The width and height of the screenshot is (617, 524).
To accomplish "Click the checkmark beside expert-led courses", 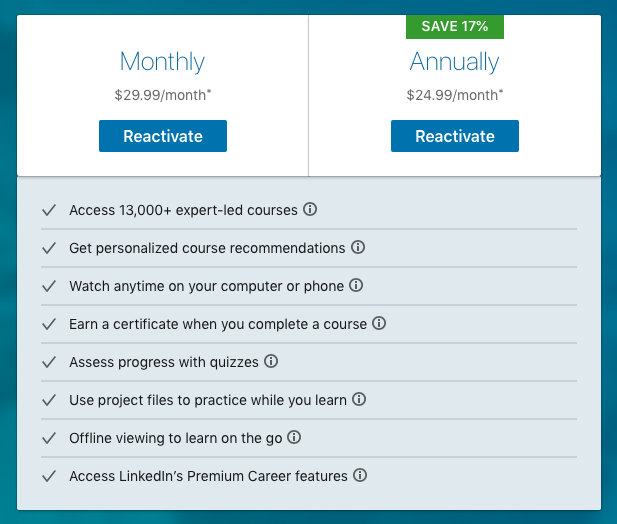I will (x=48, y=210).
